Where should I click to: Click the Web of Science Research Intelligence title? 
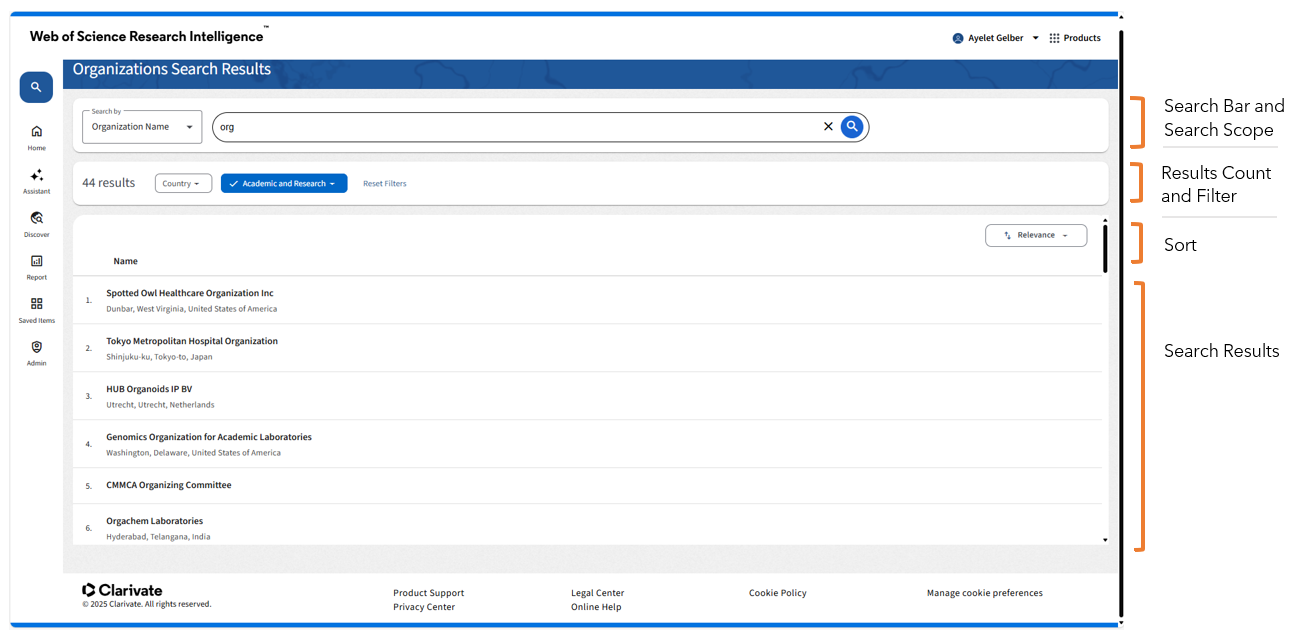(147, 36)
